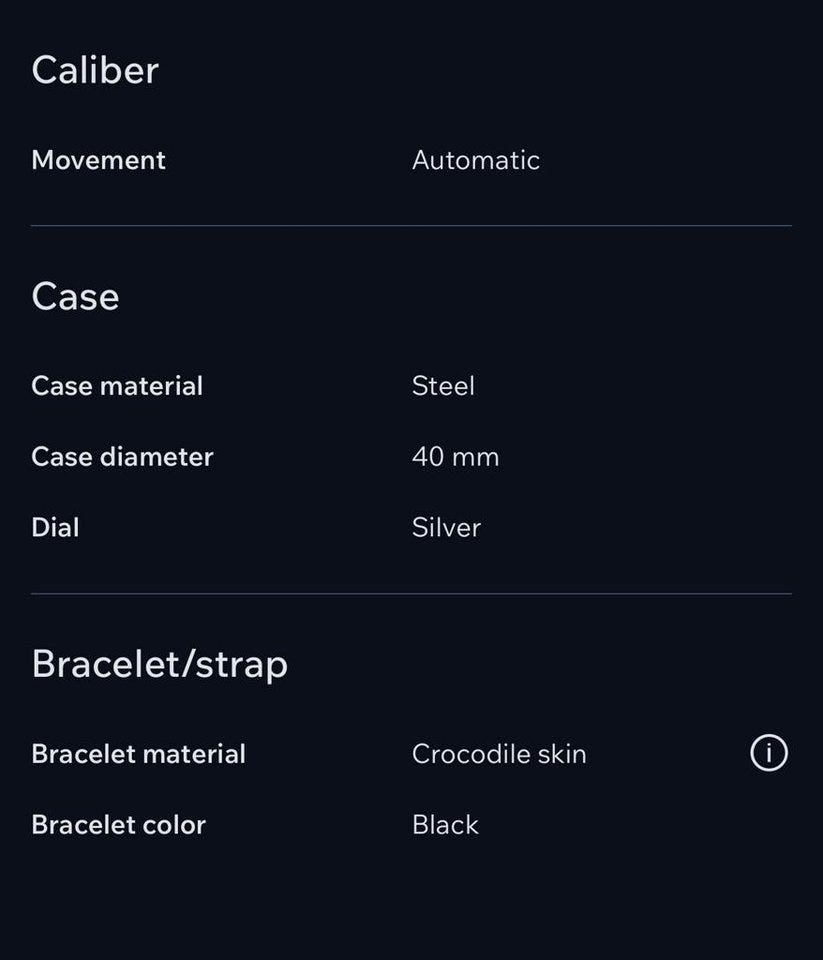Select the Case material label
Screen dimensions: 823x960
click(x=117, y=386)
